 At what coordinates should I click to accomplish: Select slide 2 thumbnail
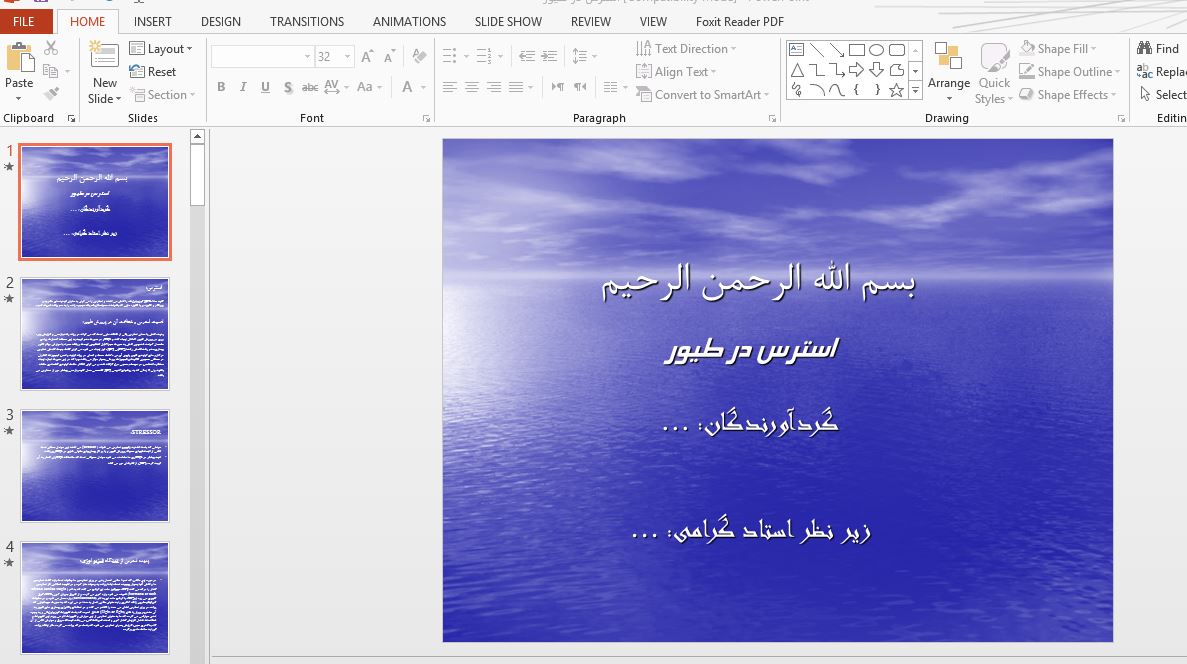coord(95,334)
